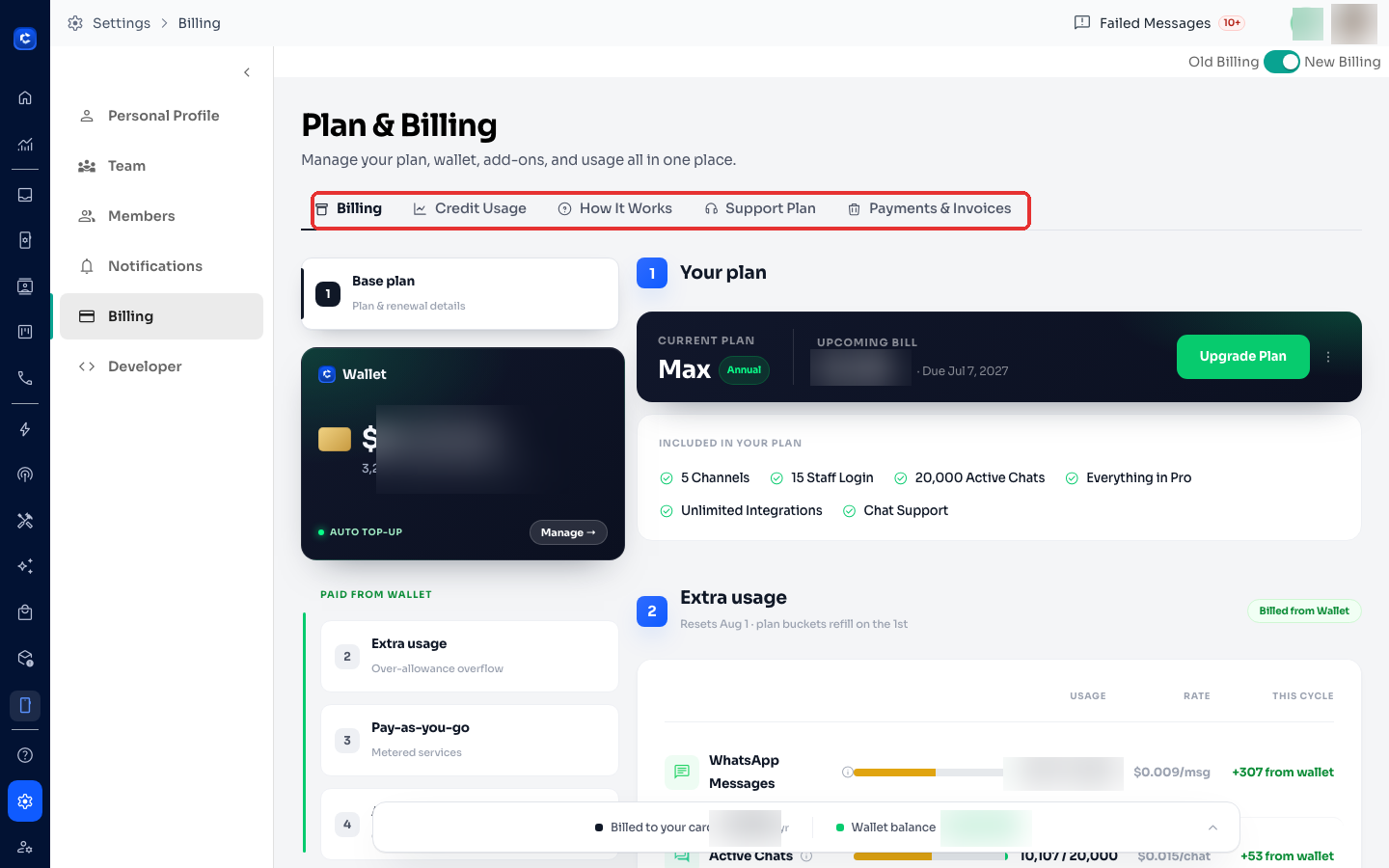Open the shopping bag icon in rail
This screenshot has width=1389, height=868.
point(25,612)
